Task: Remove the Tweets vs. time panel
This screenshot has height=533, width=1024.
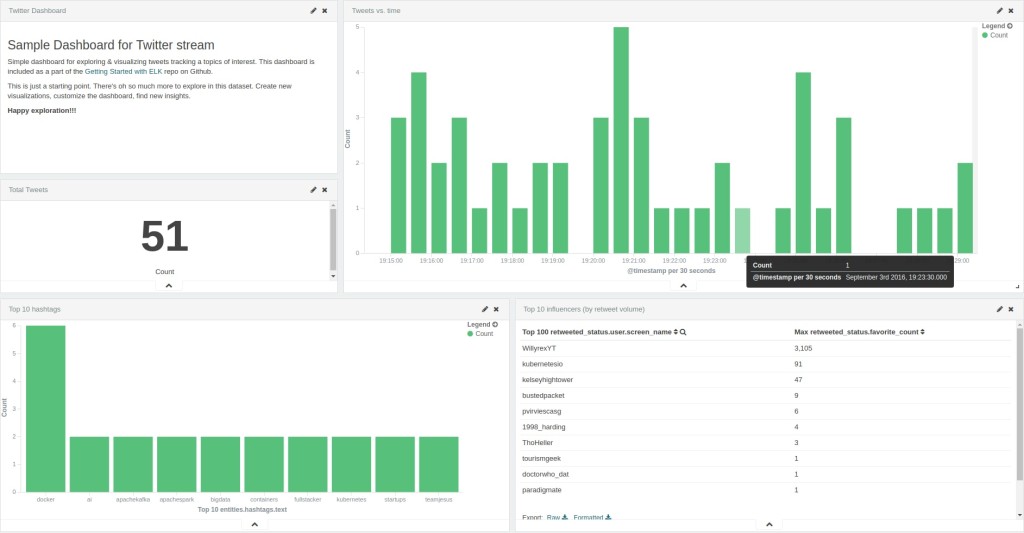Action: coord(1010,10)
